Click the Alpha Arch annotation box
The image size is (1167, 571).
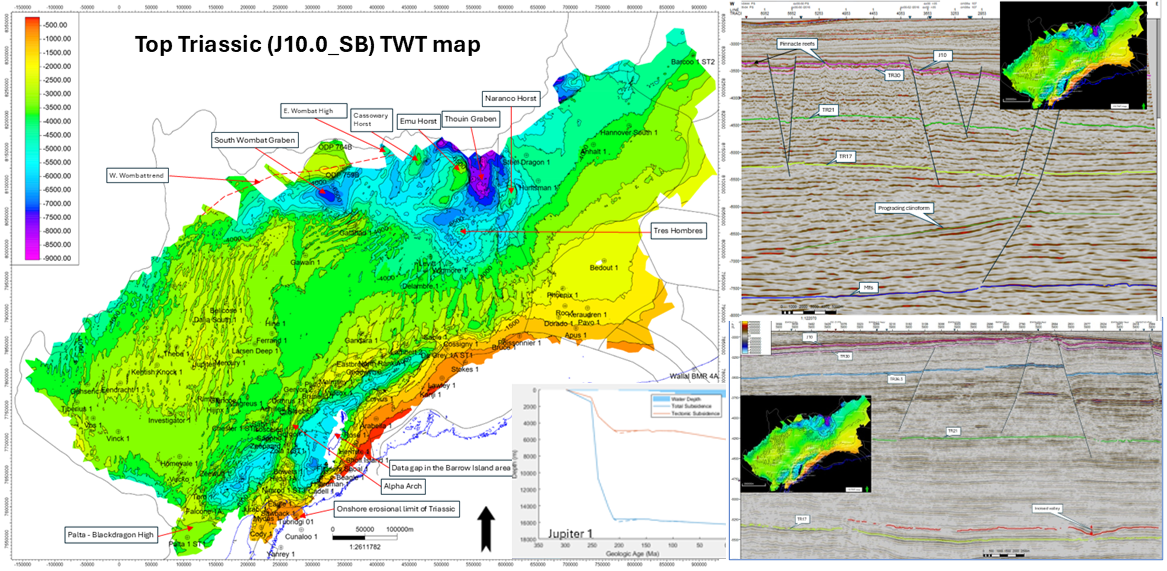click(x=401, y=485)
